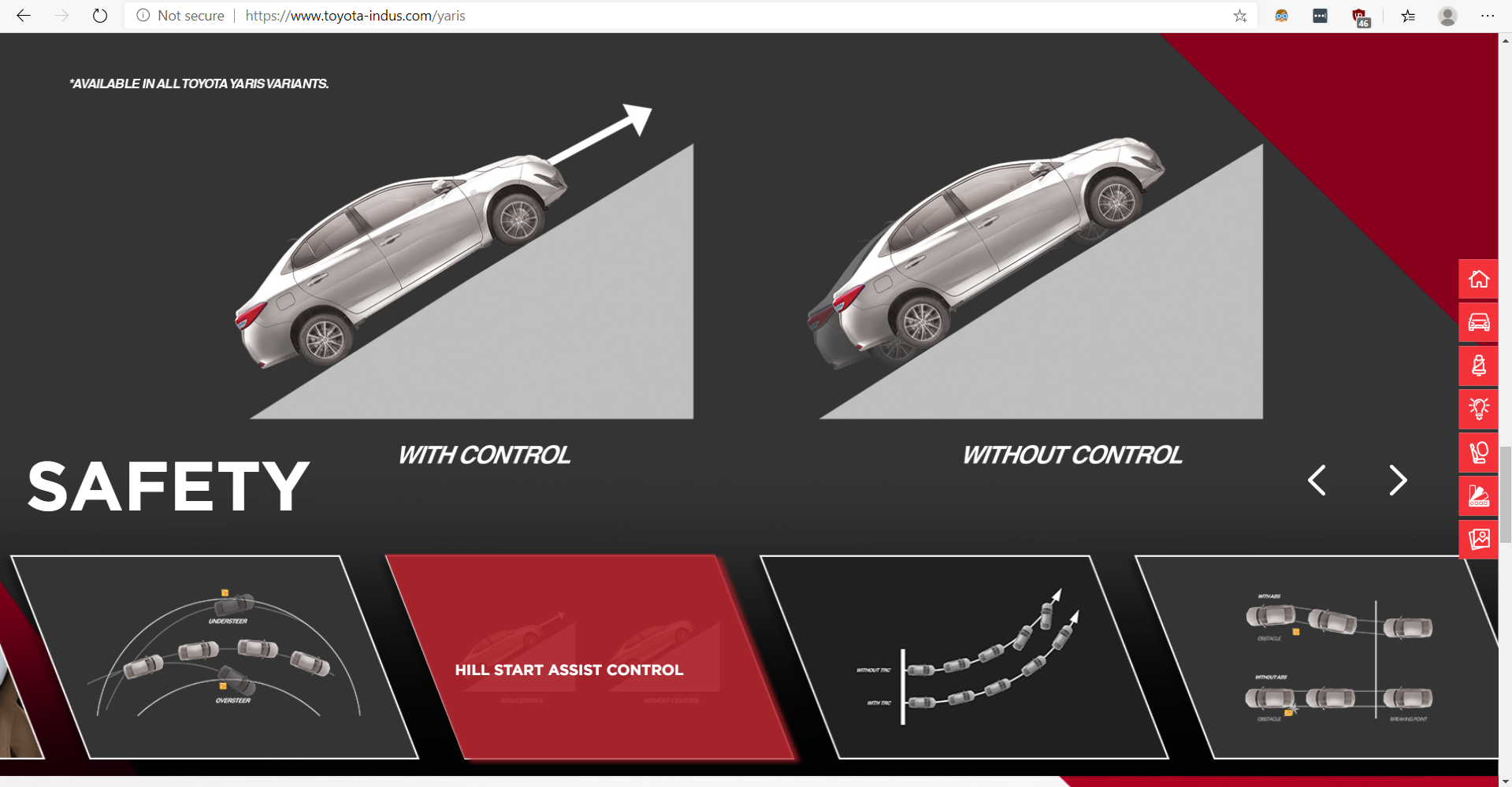Show the next safety feature slide

click(x=1398, y=480)
